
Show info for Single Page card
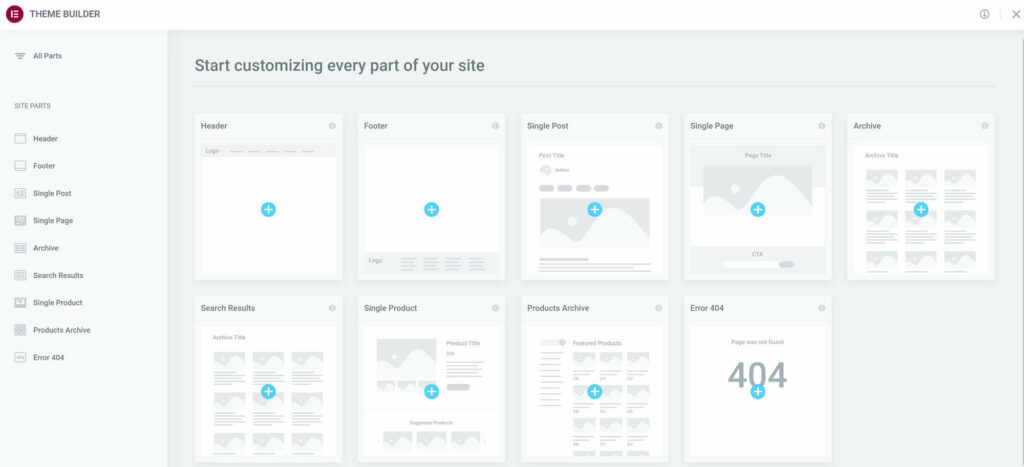(x=822, y=126)
